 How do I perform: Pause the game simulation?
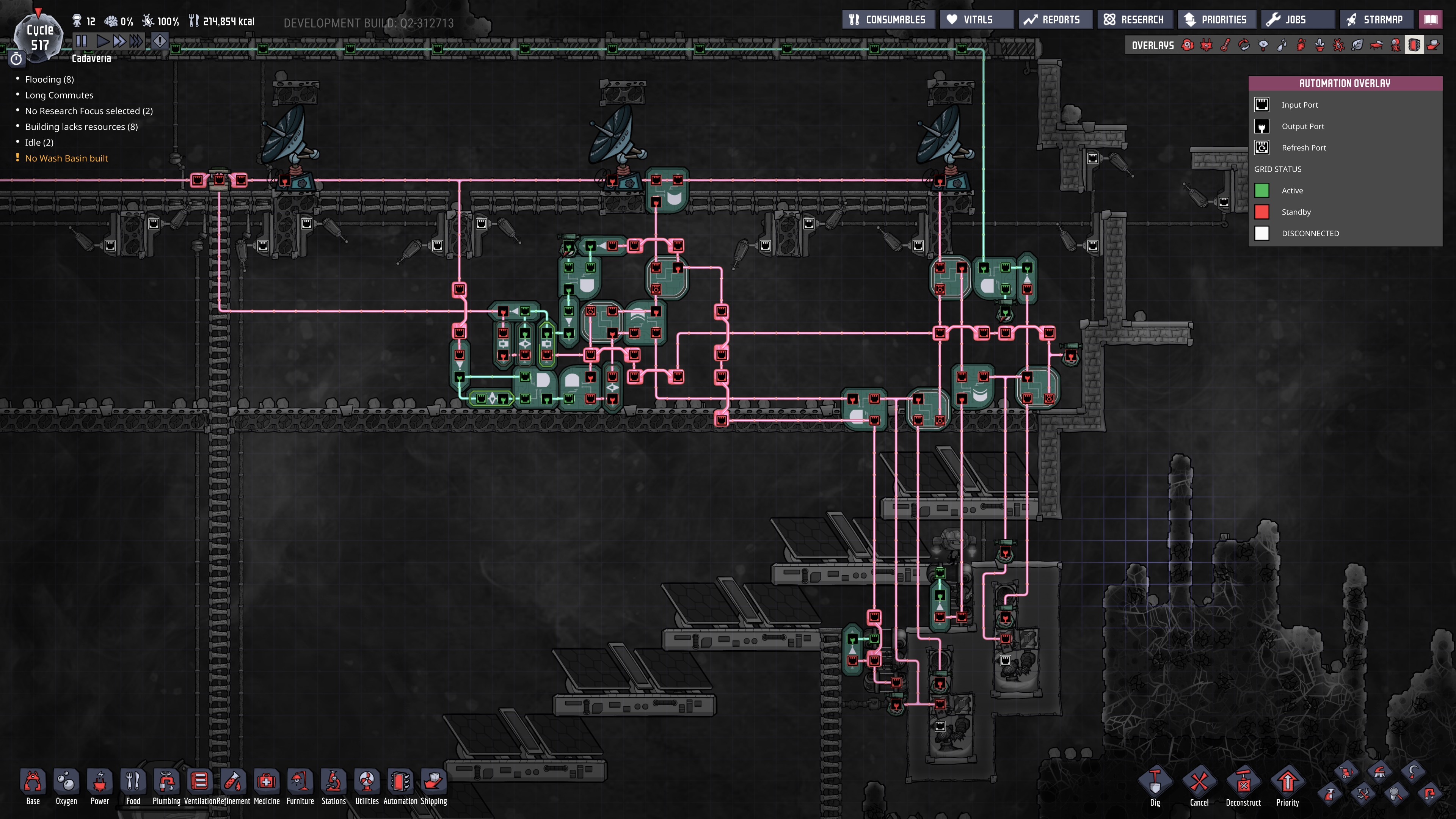coord(82,41)
